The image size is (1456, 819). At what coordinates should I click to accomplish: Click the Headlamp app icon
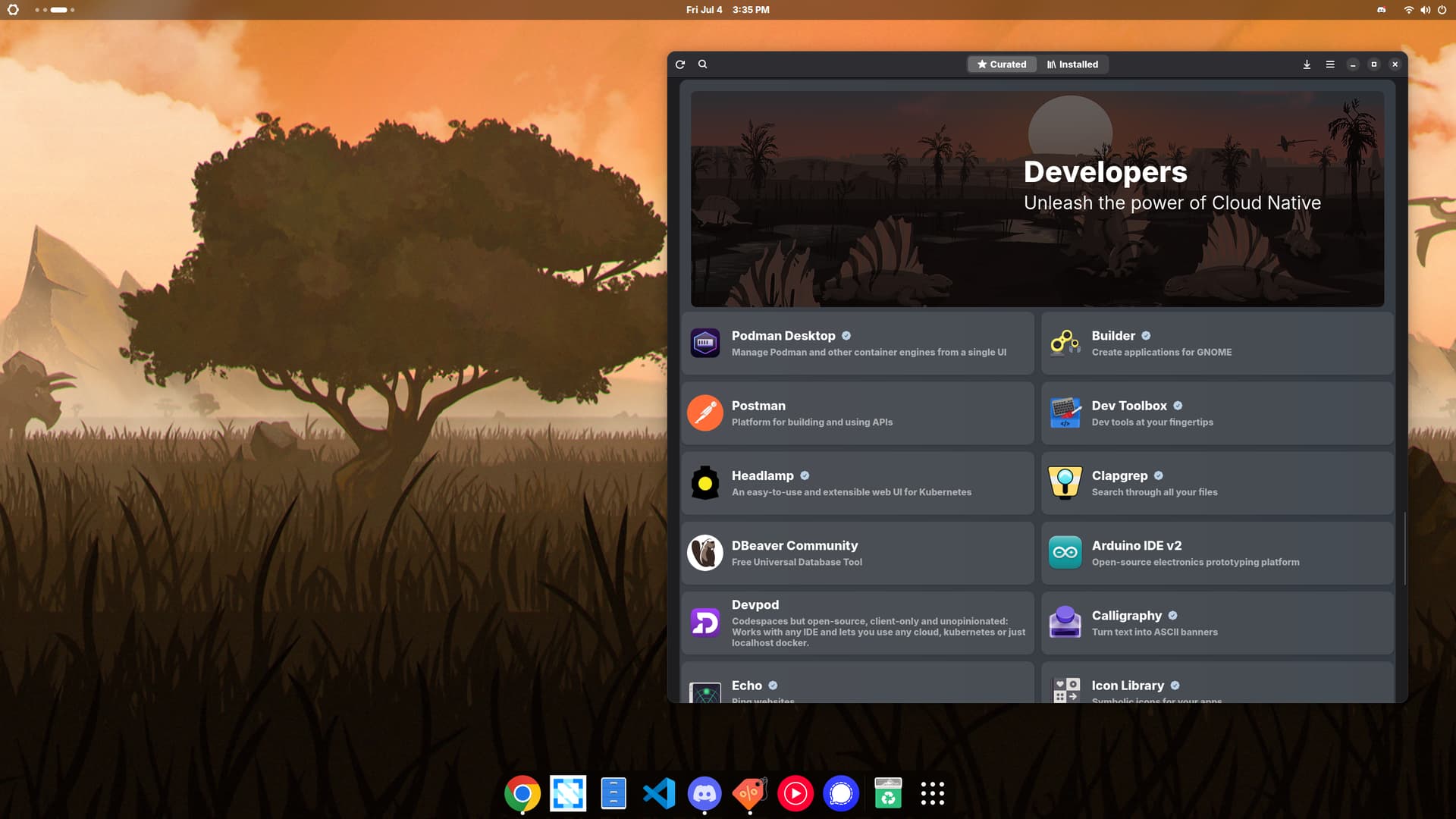click(x=705, y=483)
